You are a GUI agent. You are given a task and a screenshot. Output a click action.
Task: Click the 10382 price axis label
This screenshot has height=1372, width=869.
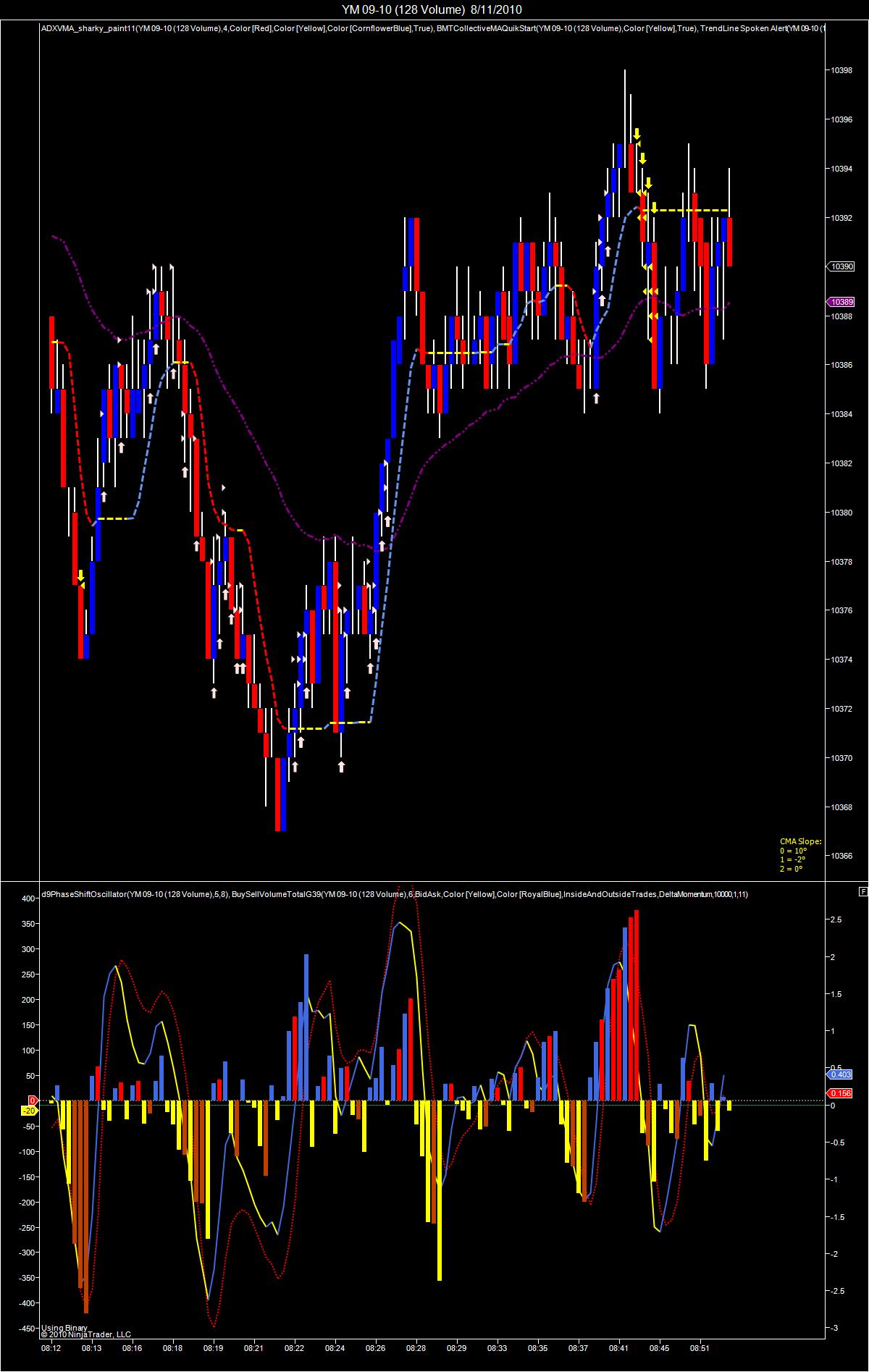(x=841, y=463)
